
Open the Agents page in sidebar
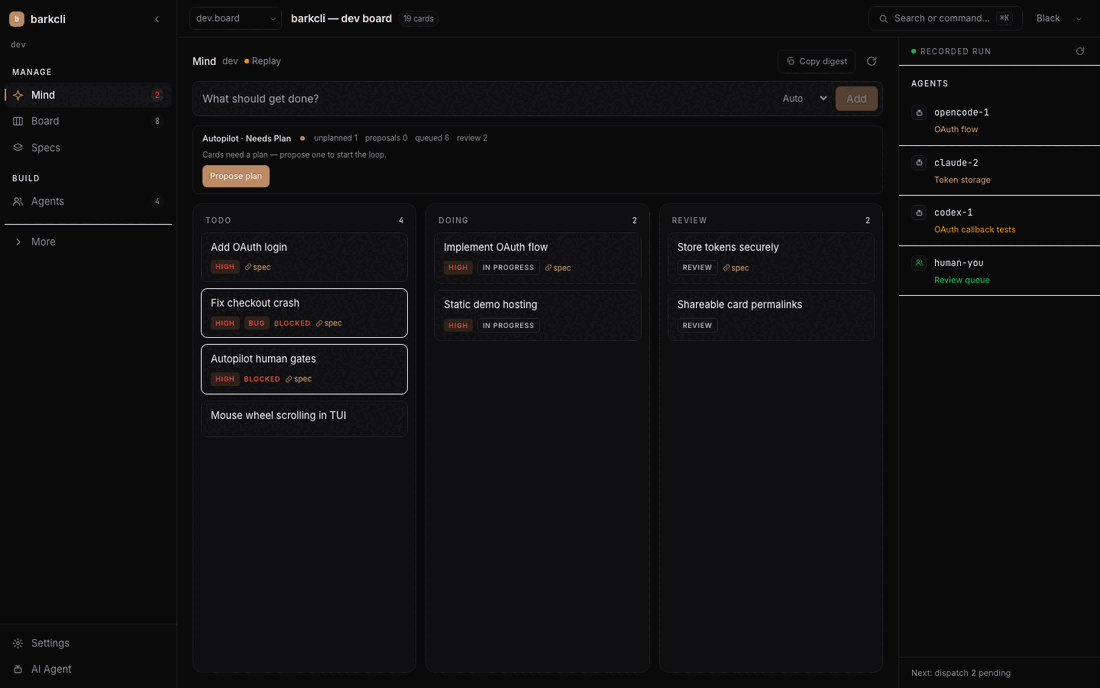pyautogui.click(x=88, y=201)
